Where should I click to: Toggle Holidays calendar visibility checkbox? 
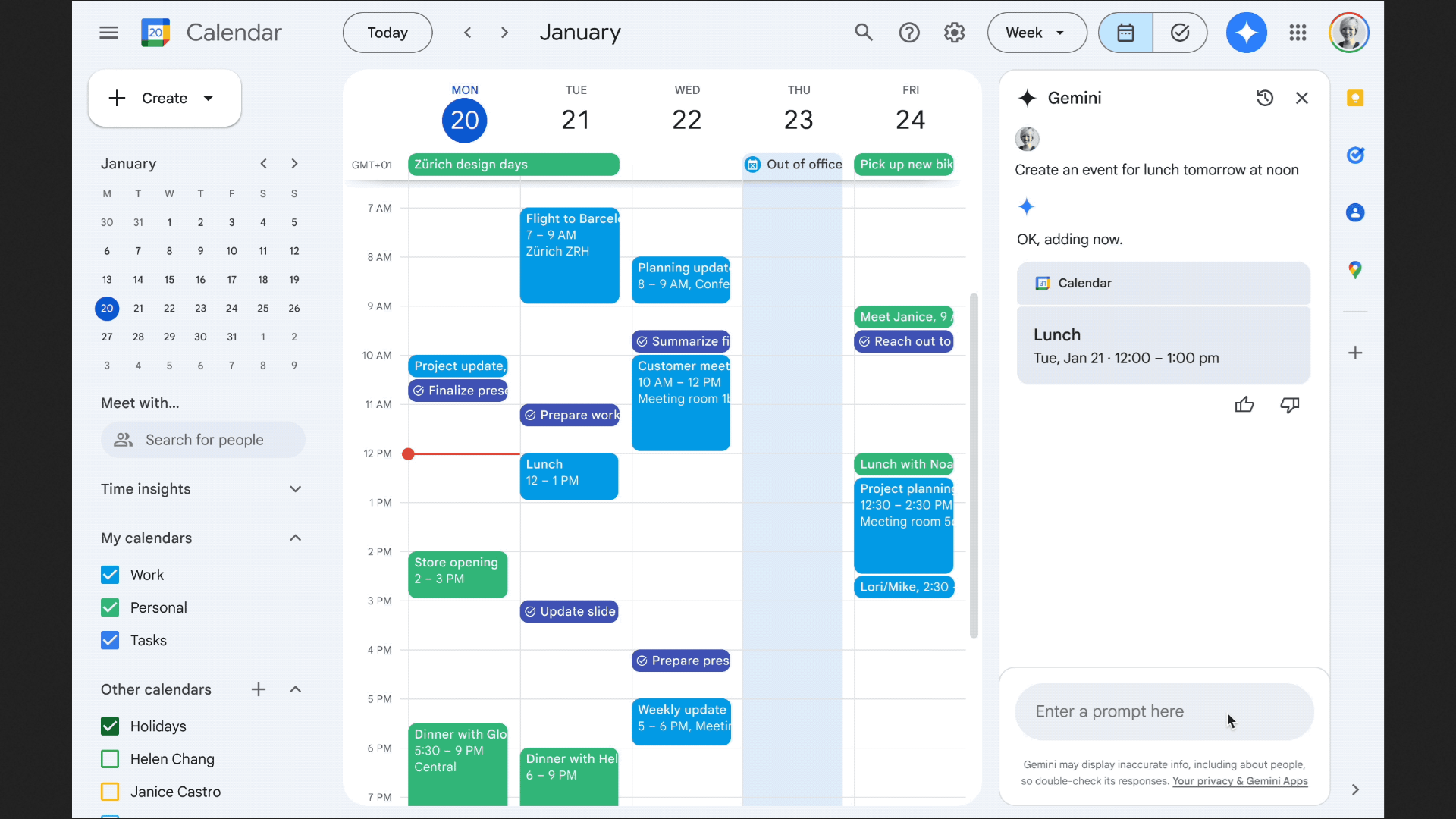[110, 725]
